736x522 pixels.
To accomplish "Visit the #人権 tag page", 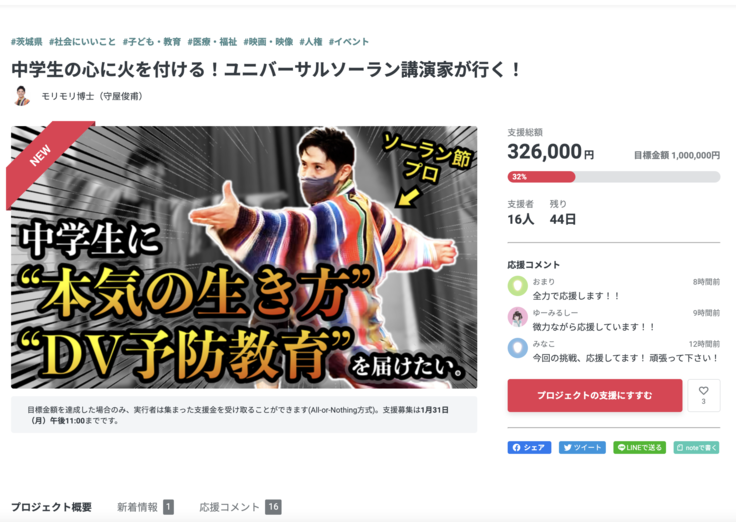I will click(311, 42).
